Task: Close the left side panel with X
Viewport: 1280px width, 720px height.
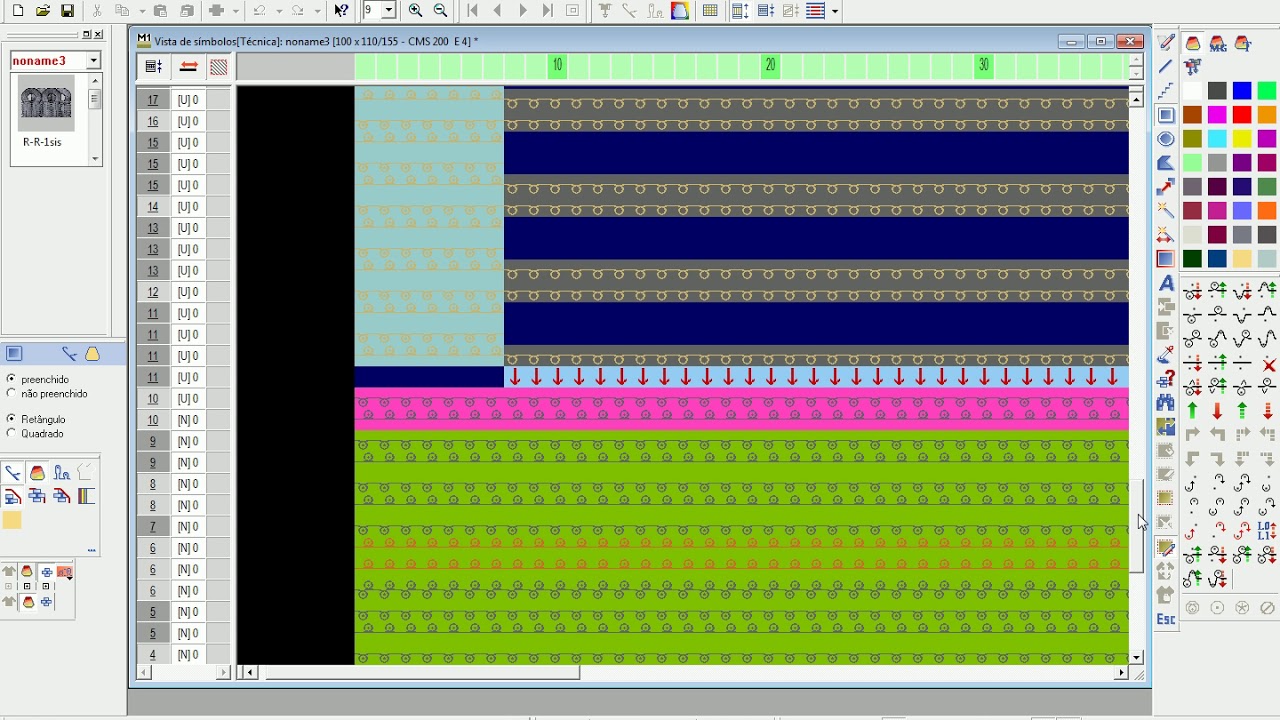Action: tap(98, 34)
